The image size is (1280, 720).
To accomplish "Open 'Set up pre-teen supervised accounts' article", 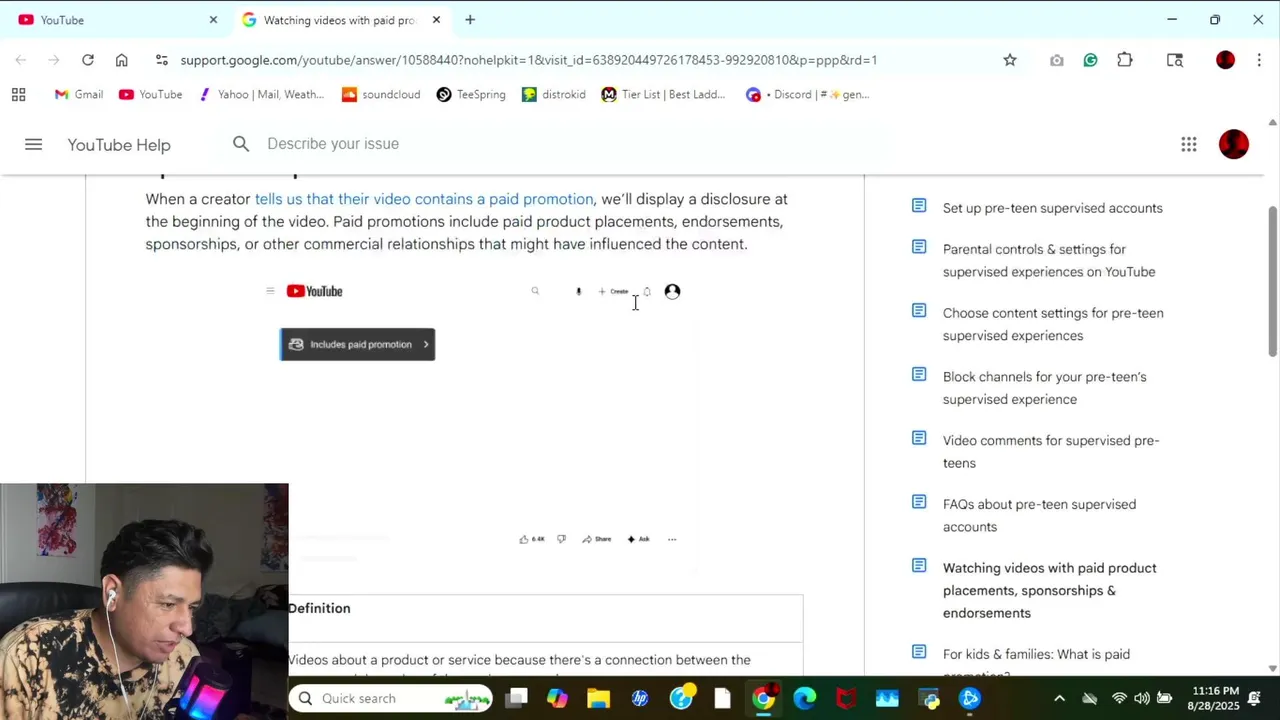I will pos(1053,208).
